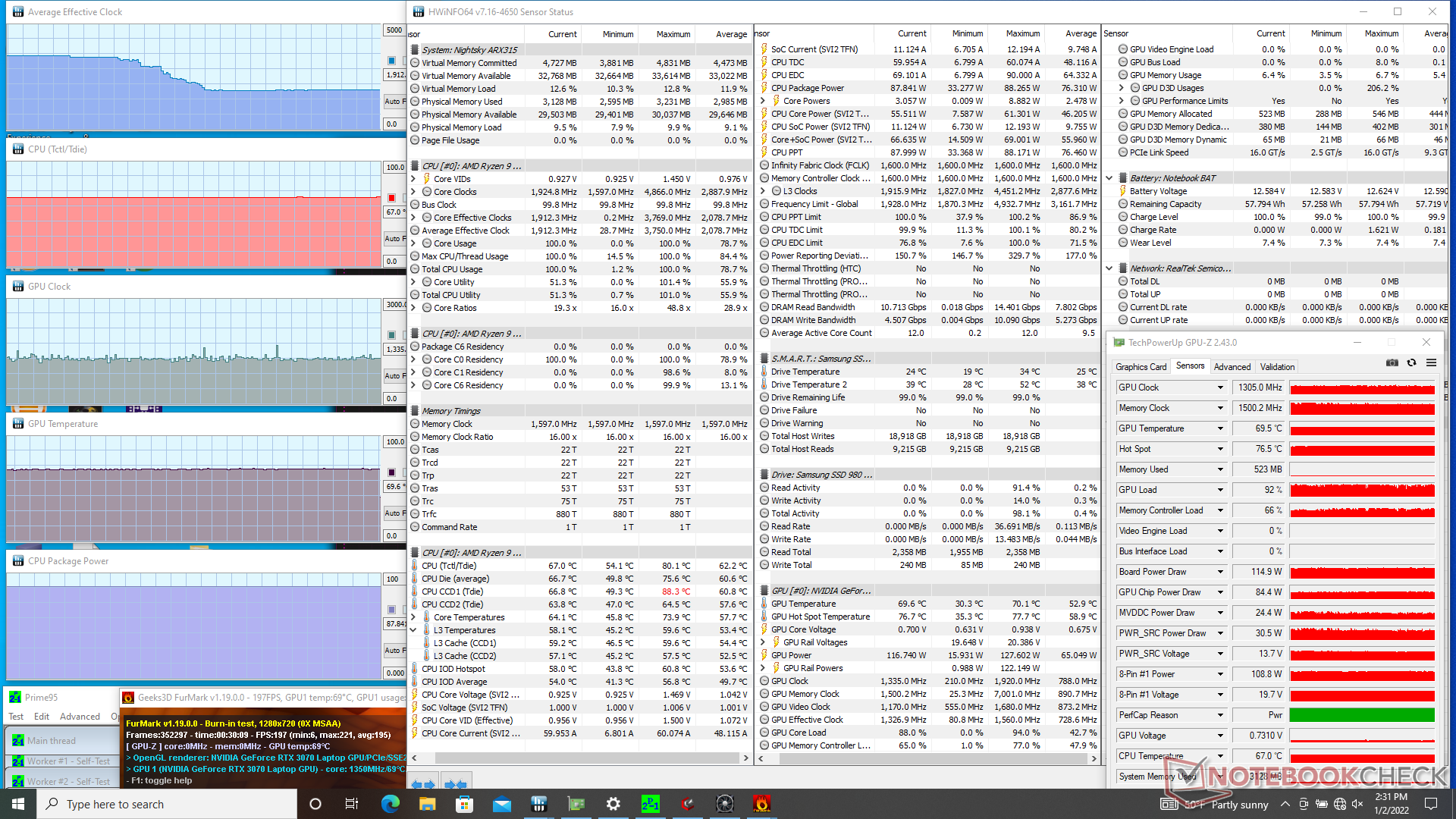Open the GPU Clock sensor dropdown in GPU-Z
The width and height of the screenshot is (1456, 819).
[x=1220, y=388]
